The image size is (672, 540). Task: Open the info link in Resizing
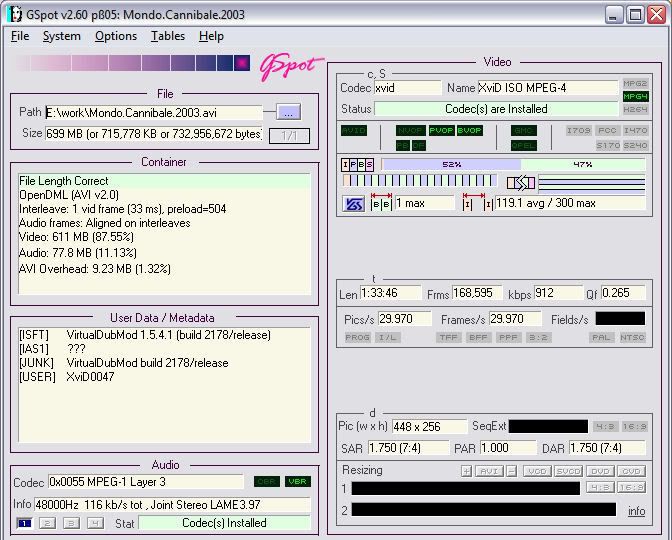[636, 511]
